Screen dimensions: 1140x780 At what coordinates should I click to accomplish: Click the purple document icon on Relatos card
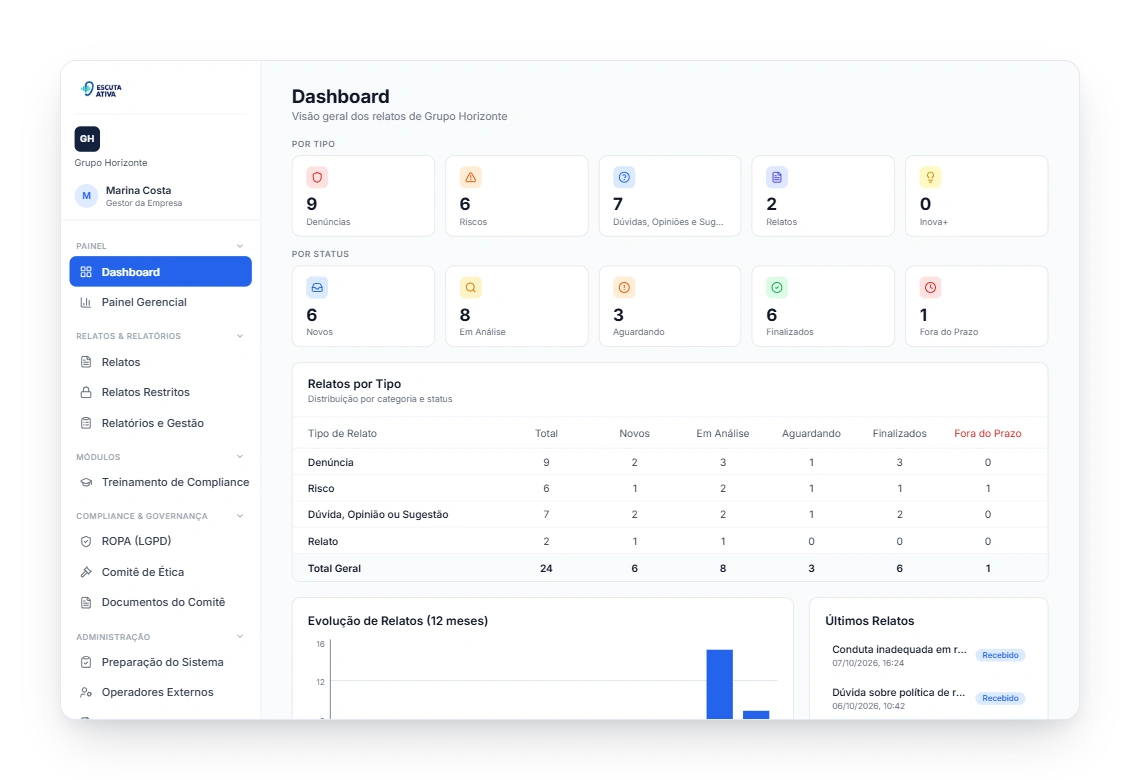pyautogui.click(x=776, y=177)
